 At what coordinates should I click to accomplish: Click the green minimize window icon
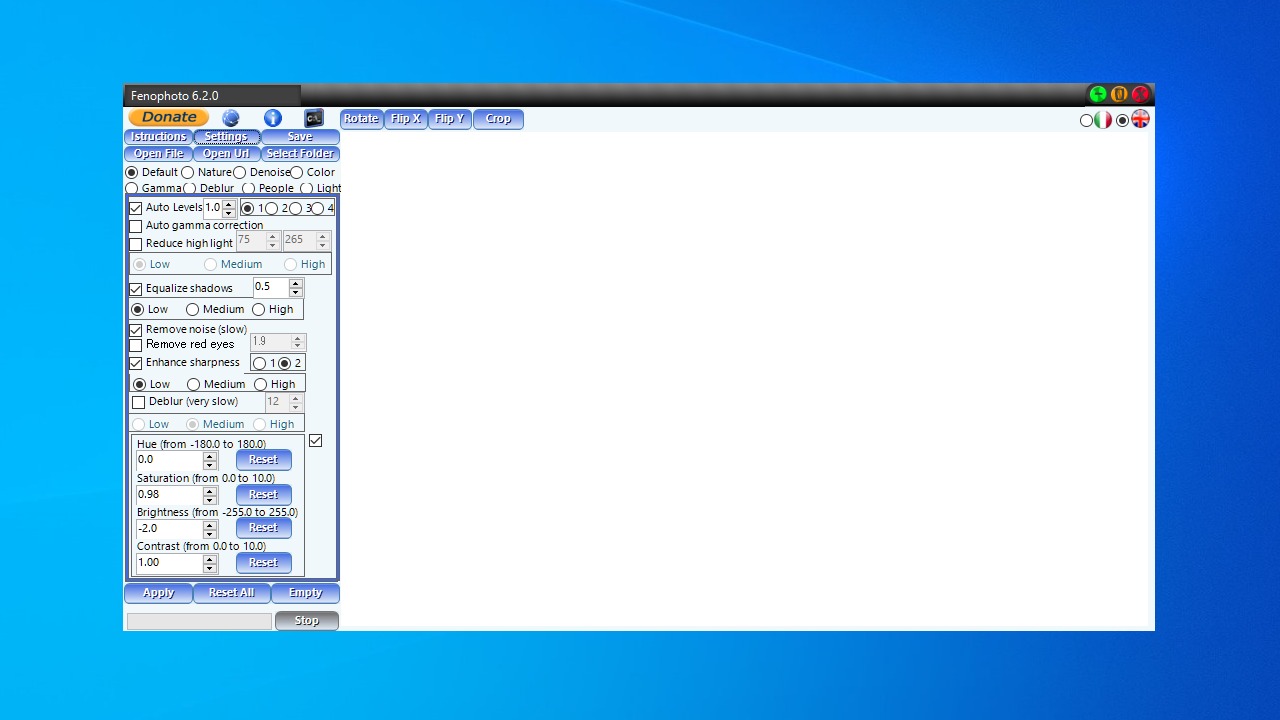point(1098,95)
